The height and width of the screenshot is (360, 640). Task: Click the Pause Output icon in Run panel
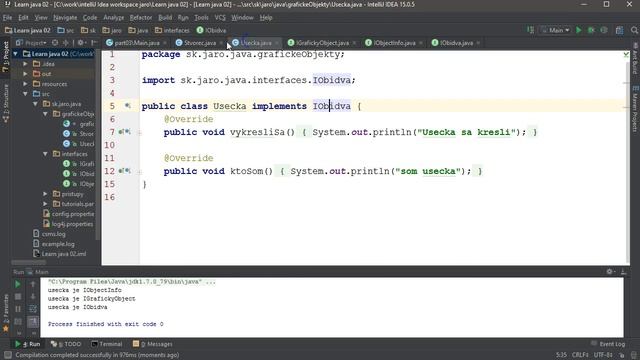[18, 309]
